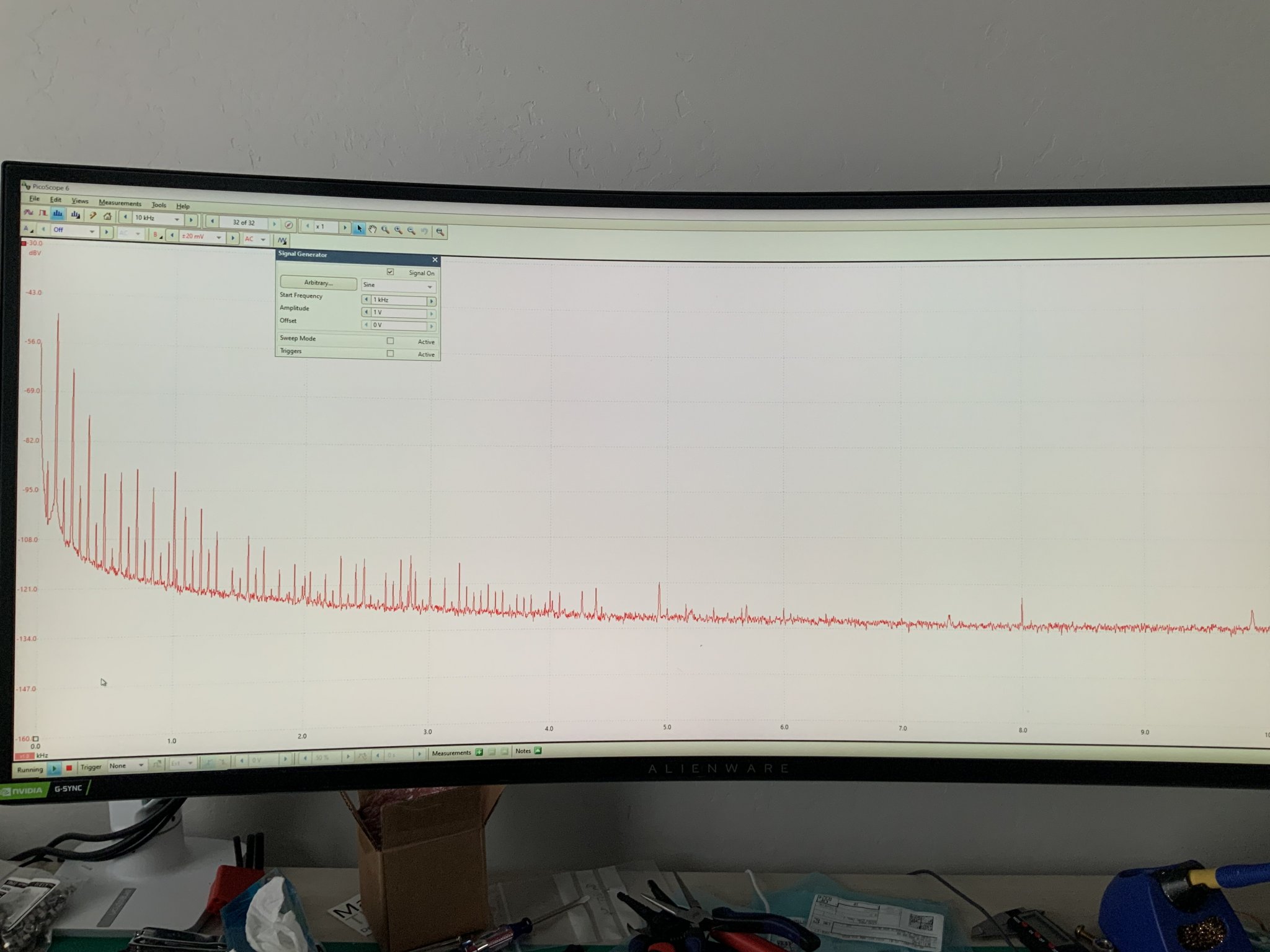Viewport: 1270px width, 952px height.
Task: Open Channel A range dropdown showing Off
Action: pos(74,231)
